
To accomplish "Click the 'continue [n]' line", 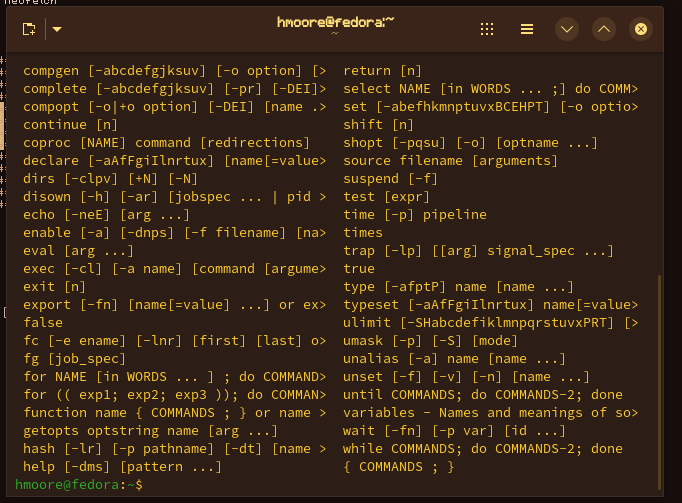I will pos(70,125).
